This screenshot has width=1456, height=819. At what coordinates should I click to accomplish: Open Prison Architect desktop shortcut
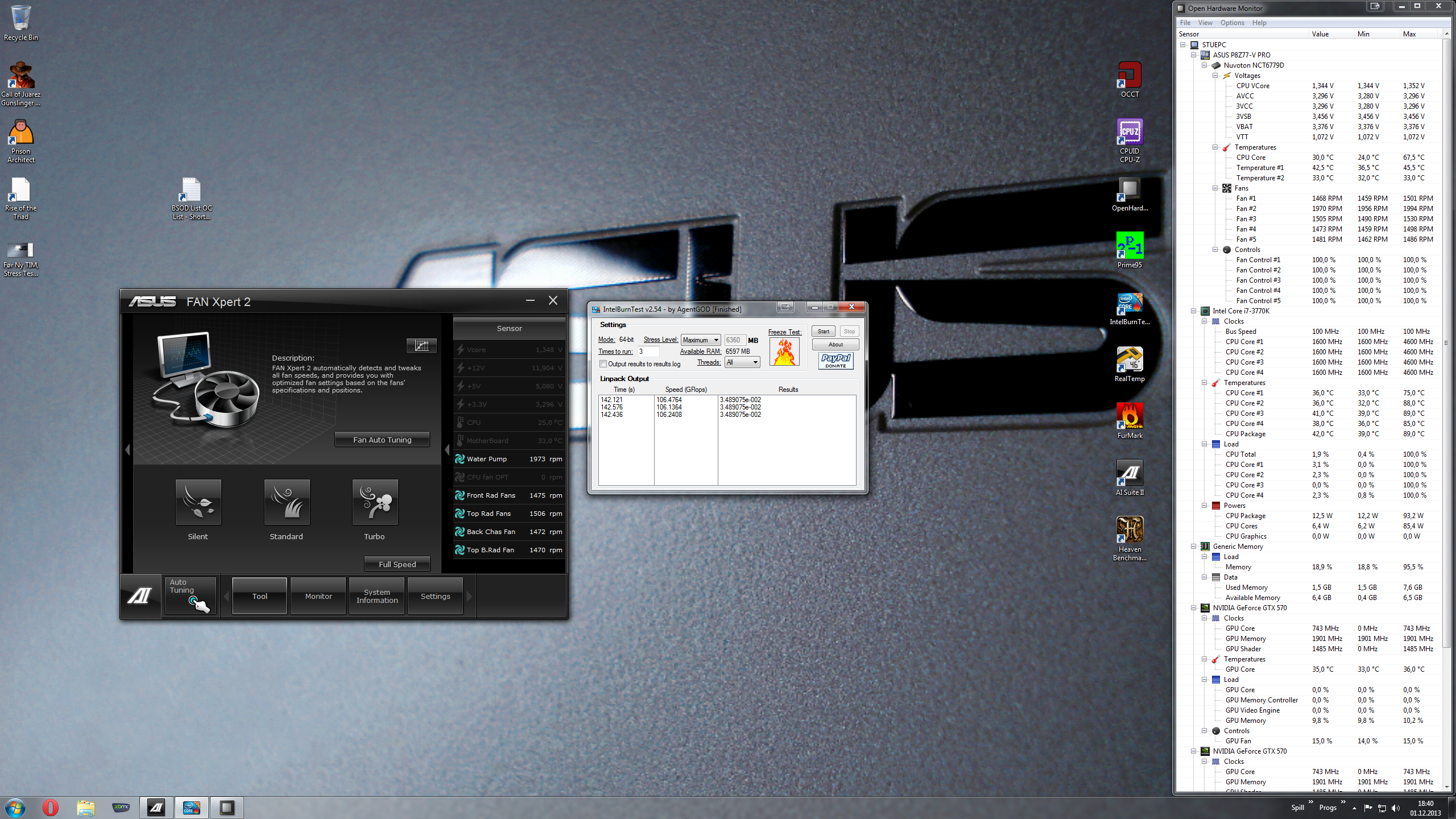20,141
